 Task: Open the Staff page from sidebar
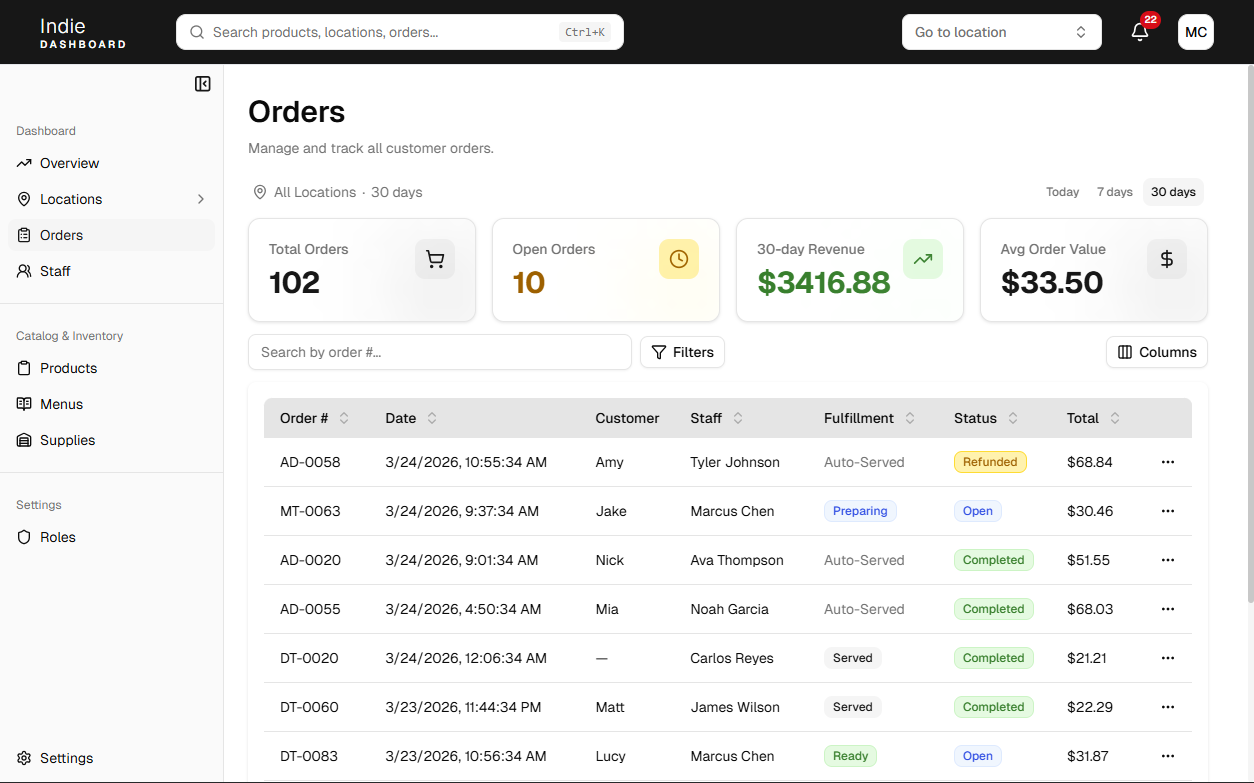click(55, 271)
